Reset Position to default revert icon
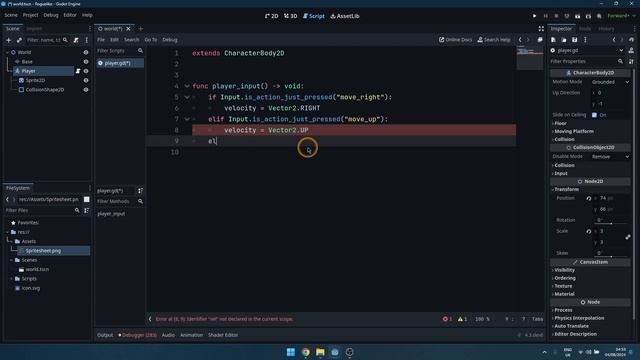Screen dimensions: 640x360 (x=589, y=198)
